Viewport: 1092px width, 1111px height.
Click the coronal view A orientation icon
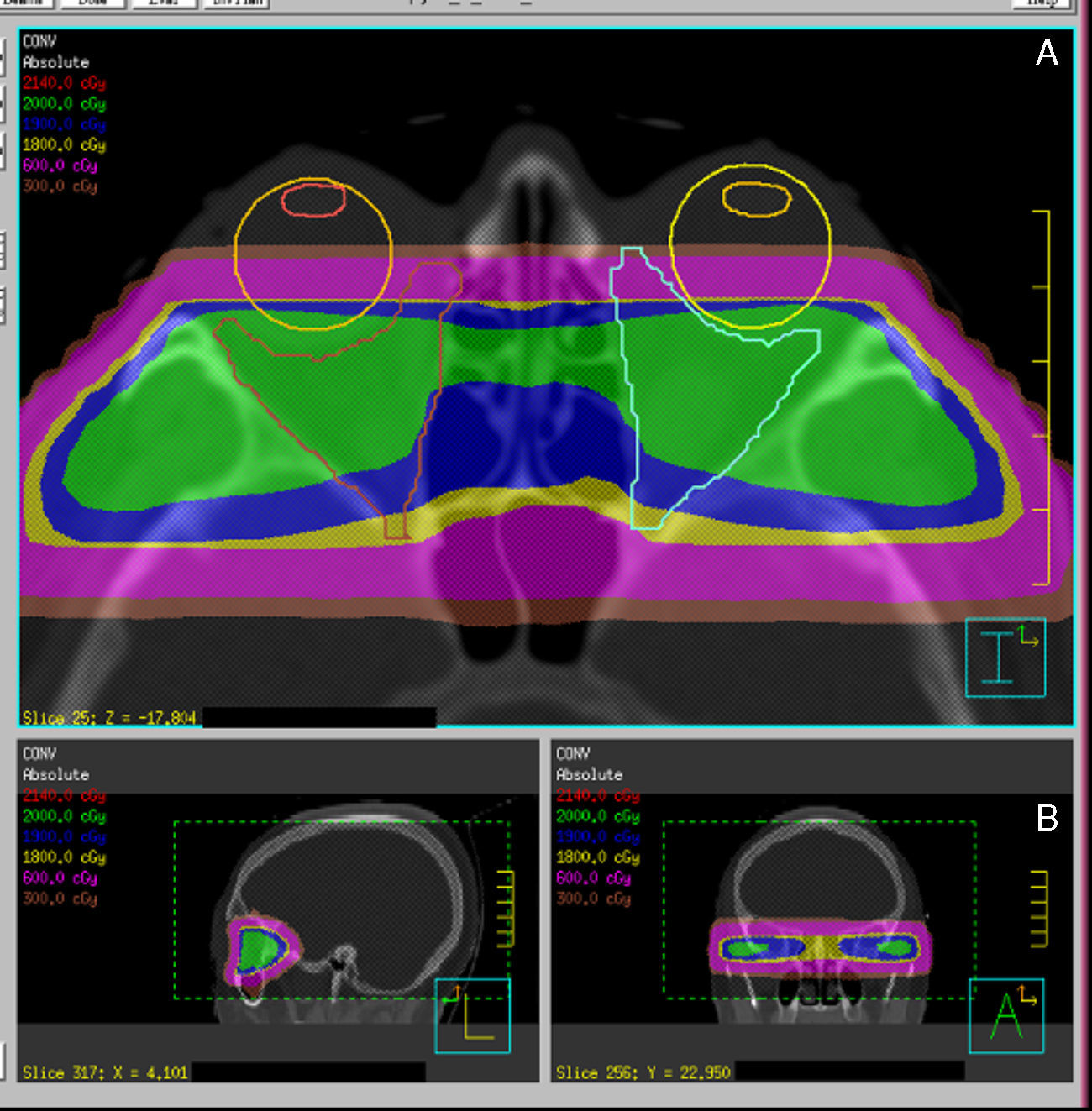(1006, 1015)
